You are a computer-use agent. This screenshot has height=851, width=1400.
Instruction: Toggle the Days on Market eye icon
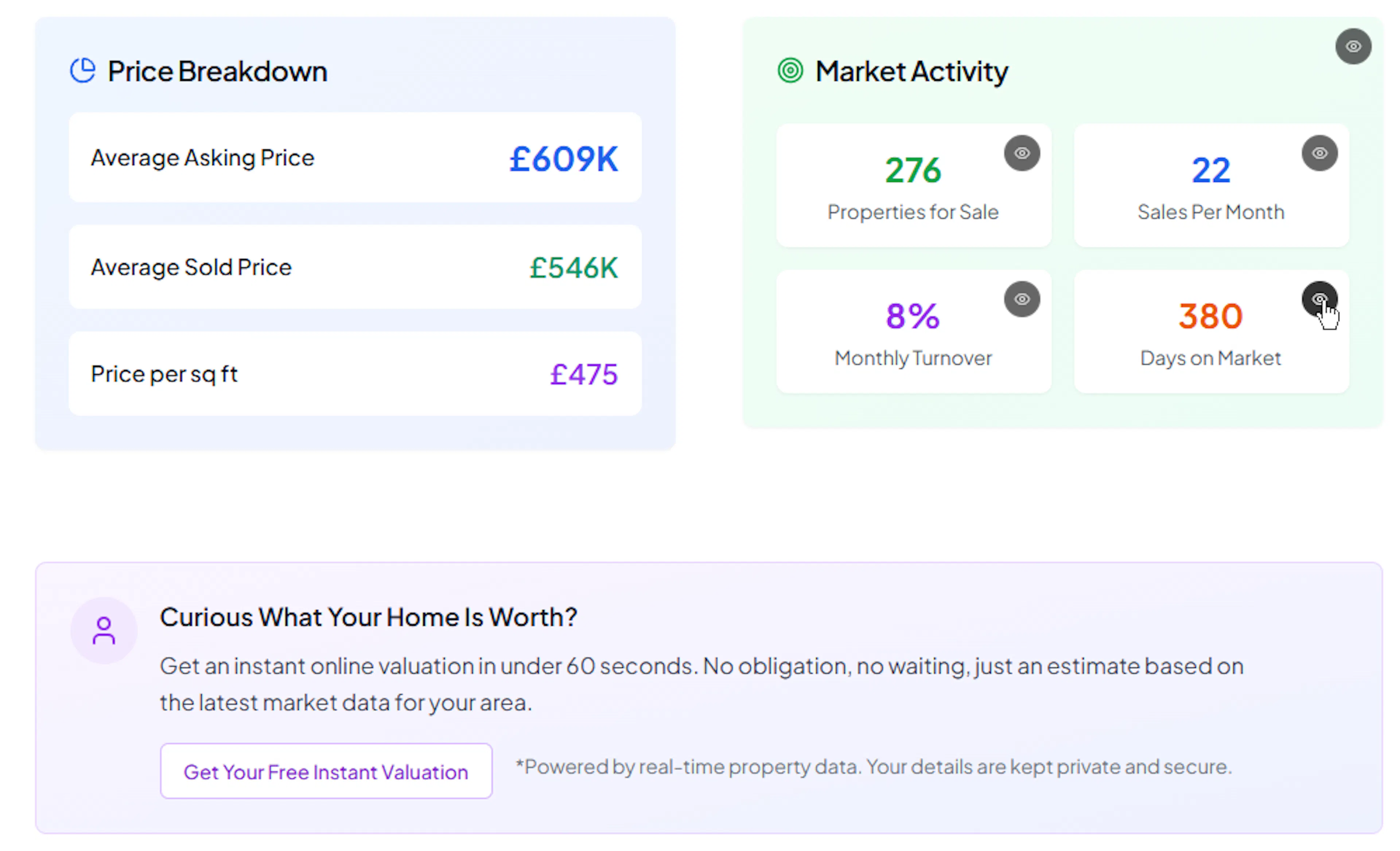click(1319, 299)
